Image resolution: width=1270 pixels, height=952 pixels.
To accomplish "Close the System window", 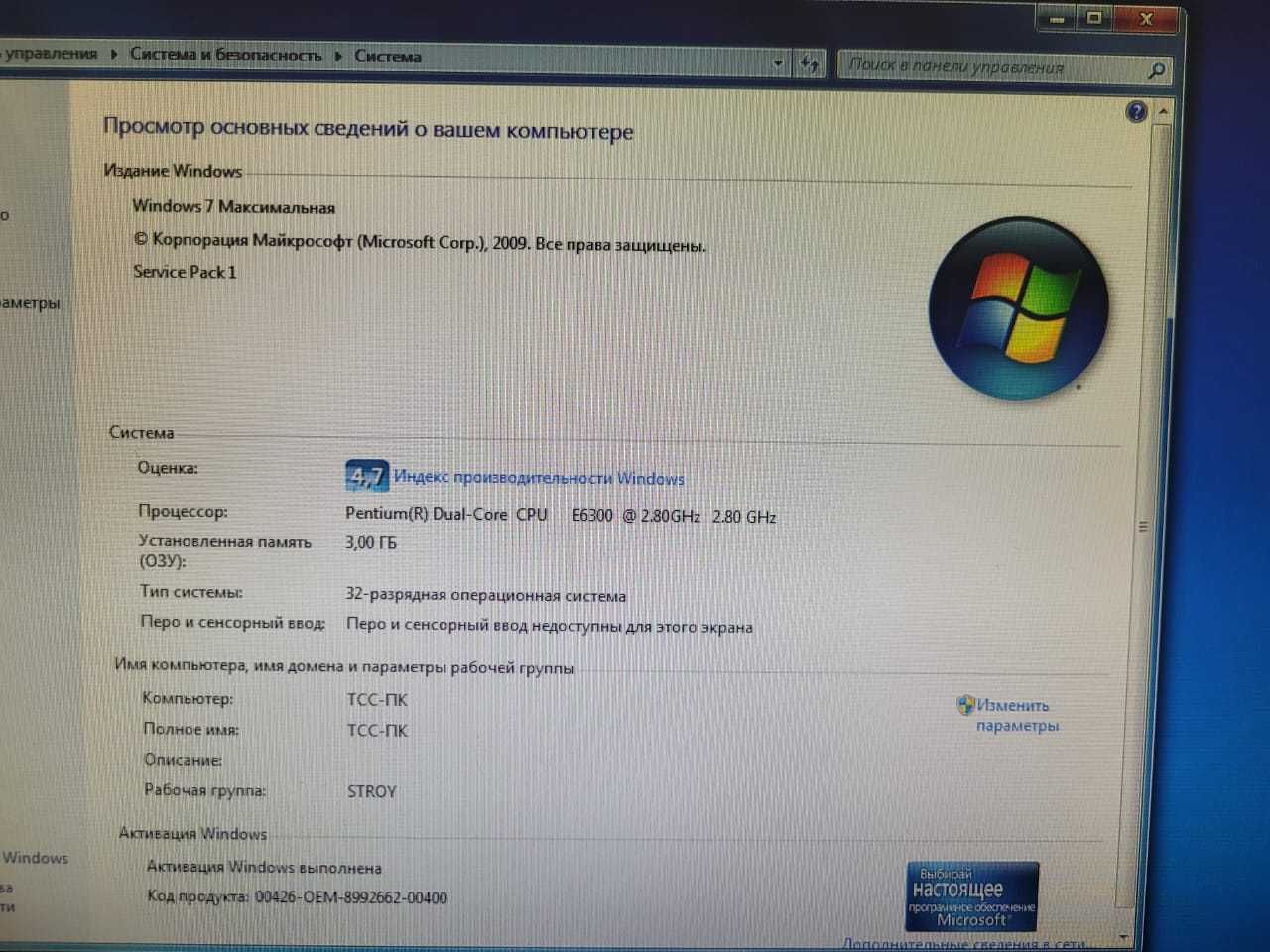I will pyautogui.click(x=1147, y=19).
